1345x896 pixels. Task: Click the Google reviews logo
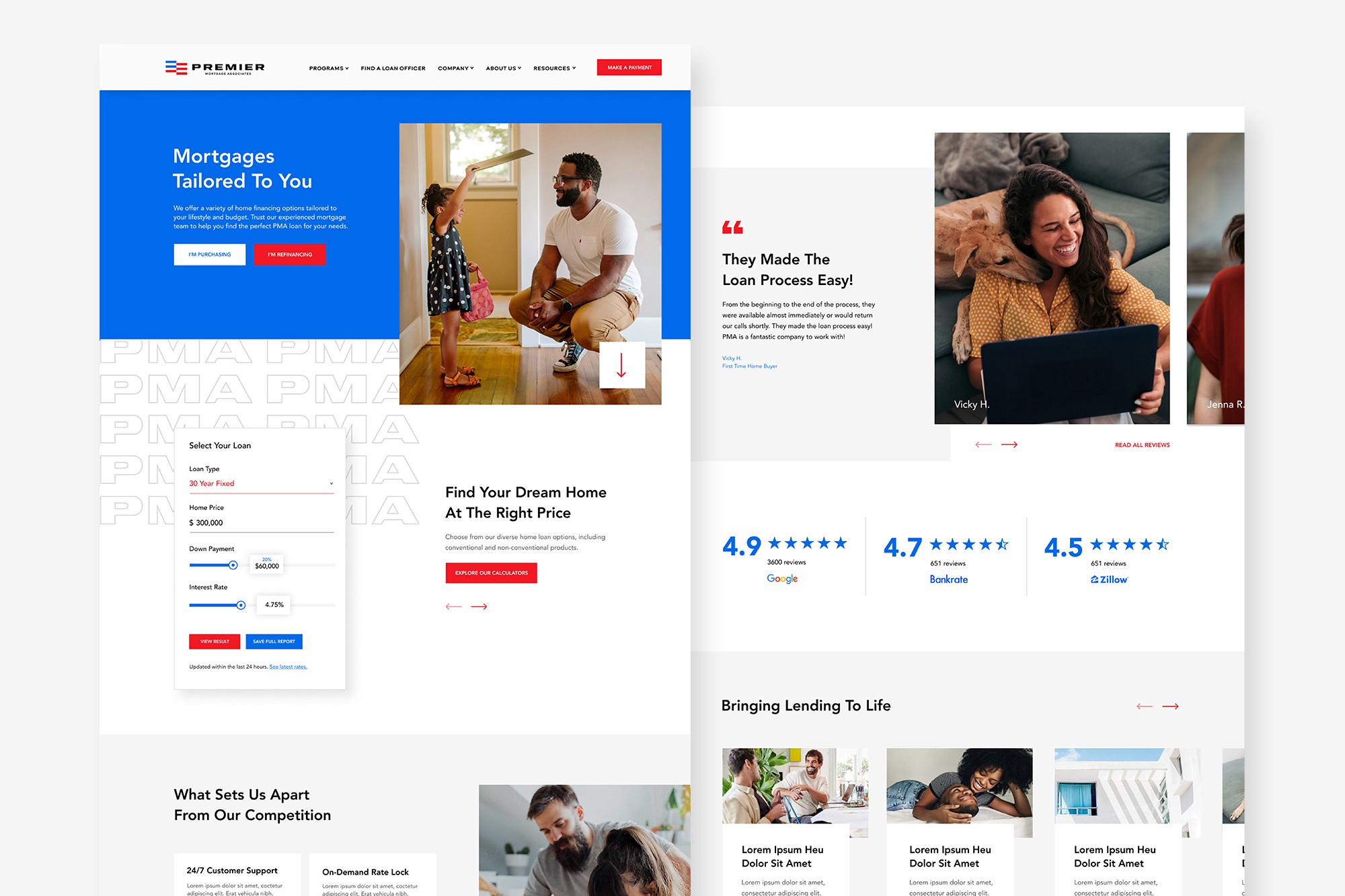coord(782,579)
